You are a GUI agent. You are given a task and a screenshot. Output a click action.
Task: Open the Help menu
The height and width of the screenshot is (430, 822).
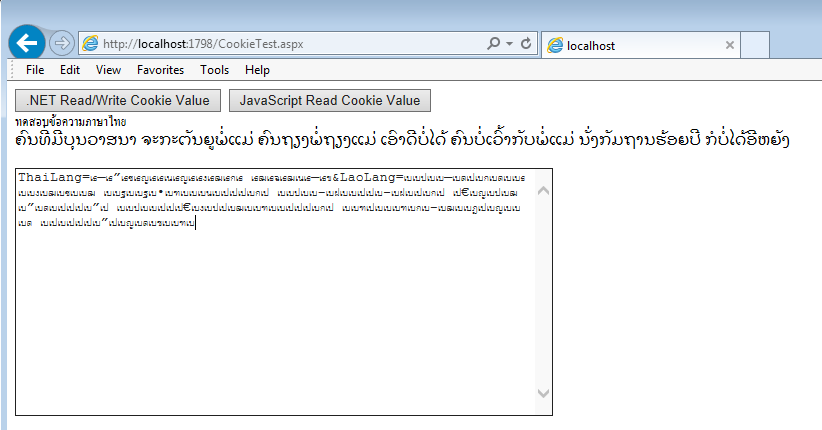pyautogui.click(x=257, y=70)
